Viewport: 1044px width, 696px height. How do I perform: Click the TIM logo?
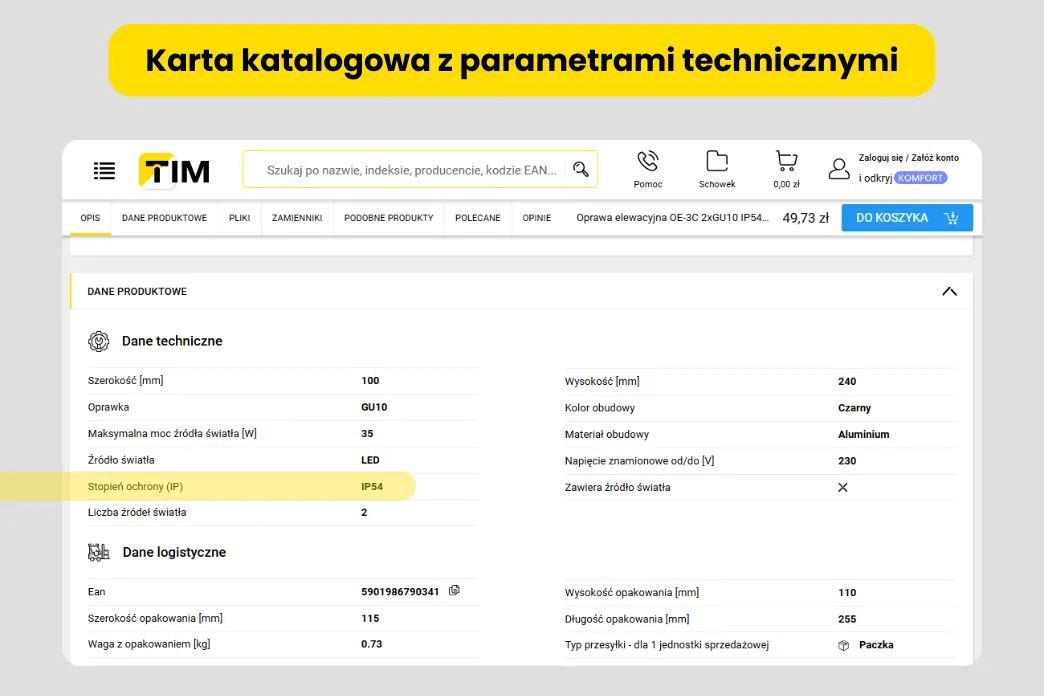pos(173,170)
